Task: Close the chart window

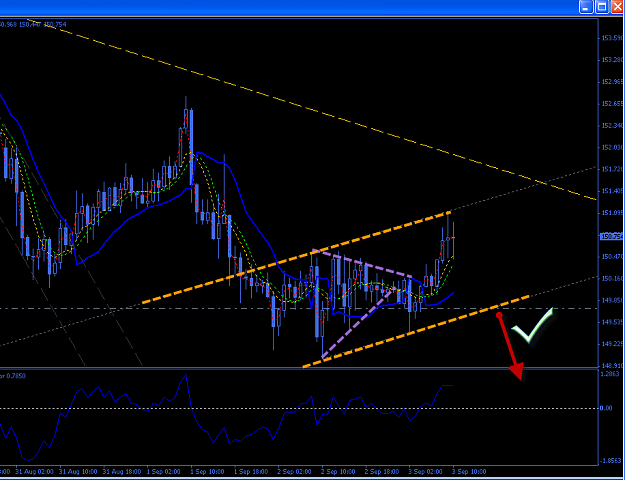Action: 617,7
